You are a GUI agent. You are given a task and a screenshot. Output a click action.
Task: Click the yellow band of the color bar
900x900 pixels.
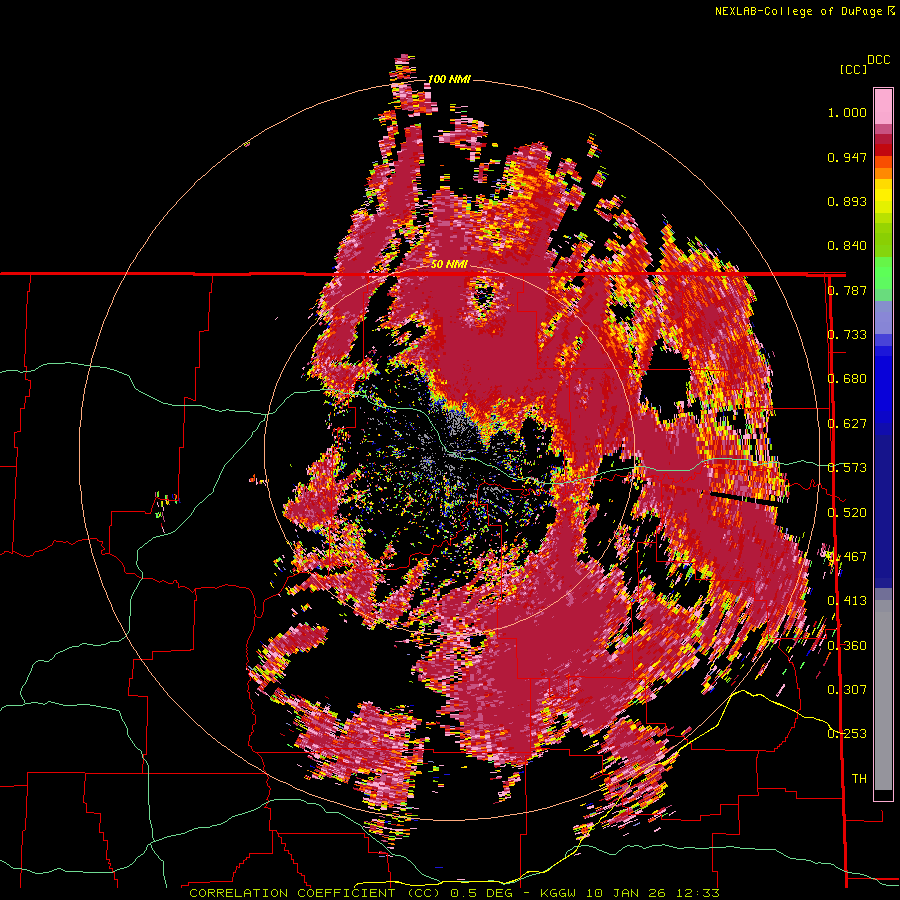tap(883, 196)
